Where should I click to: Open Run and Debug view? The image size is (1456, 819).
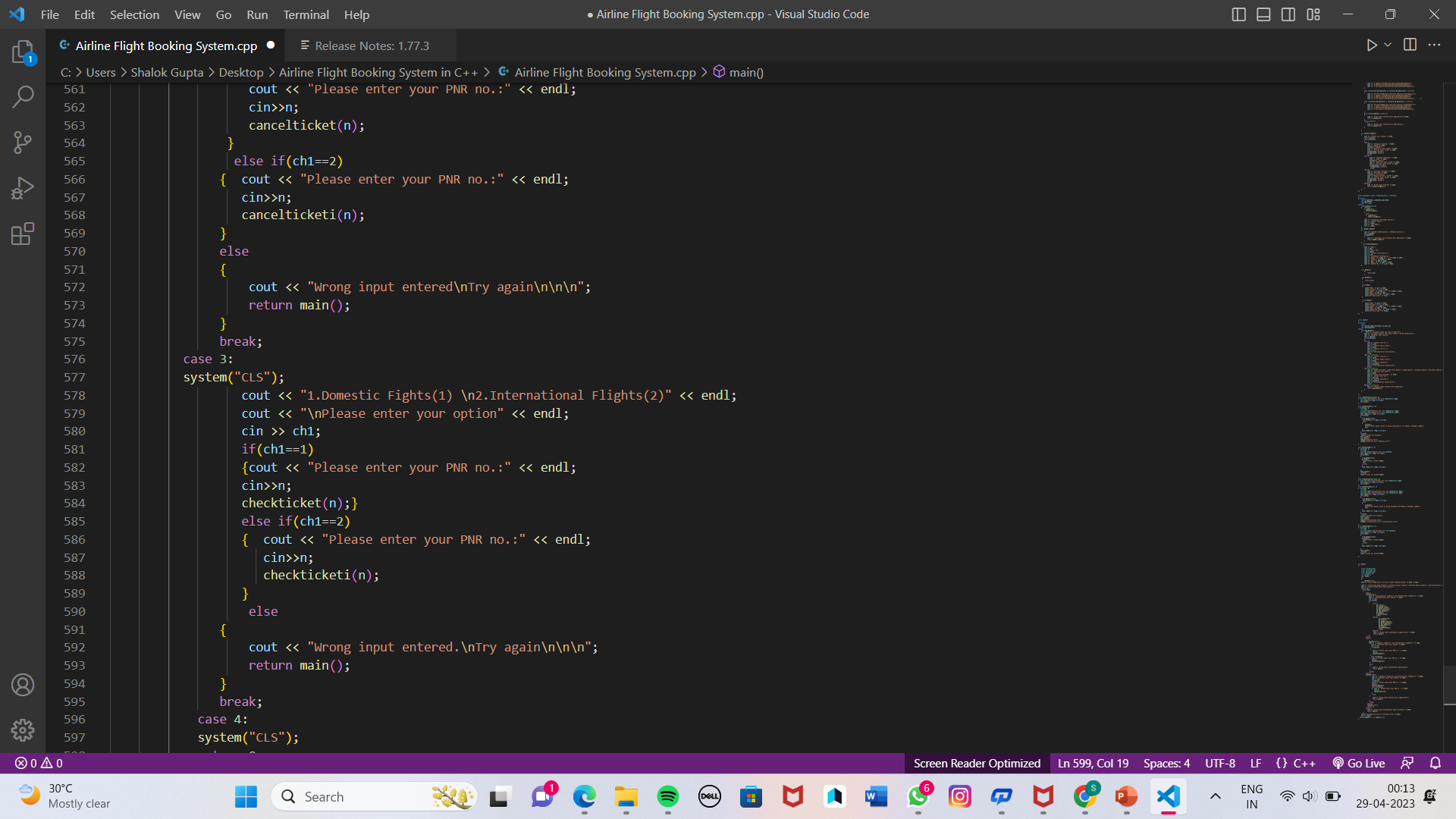coord(23,187)
